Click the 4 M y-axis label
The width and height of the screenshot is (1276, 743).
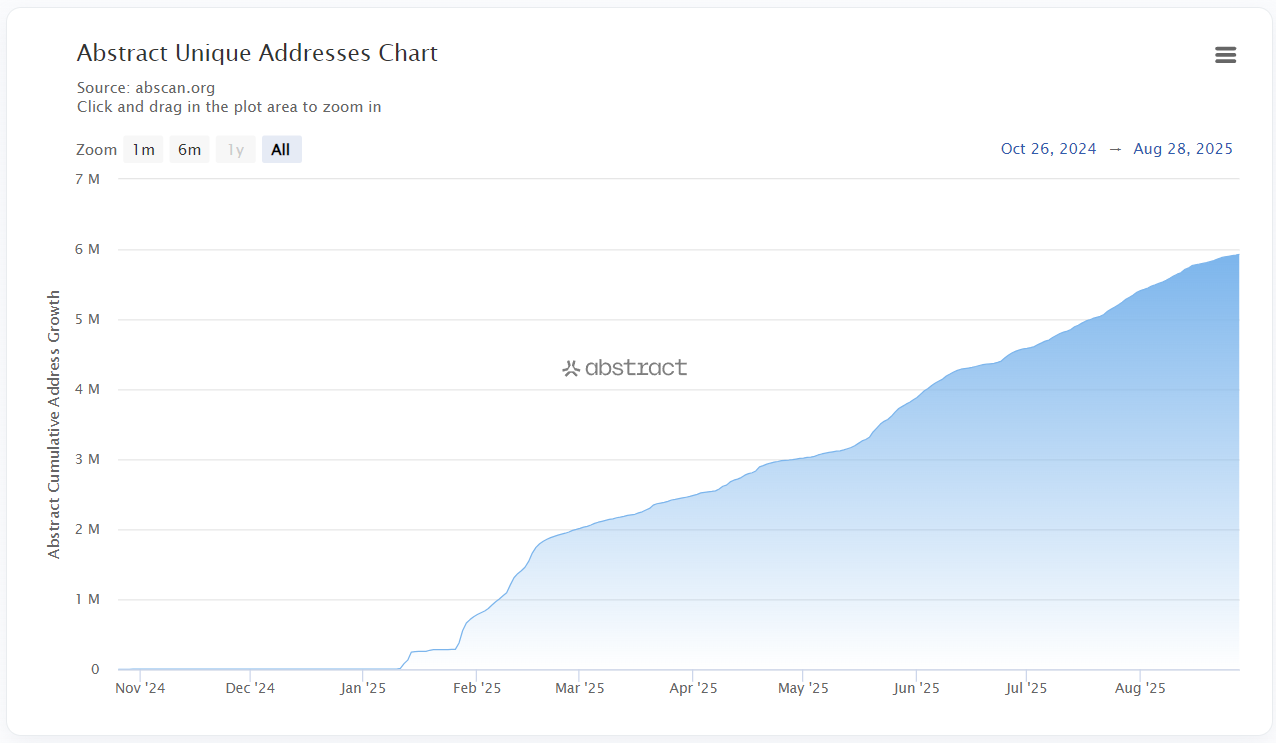point(88,389)
